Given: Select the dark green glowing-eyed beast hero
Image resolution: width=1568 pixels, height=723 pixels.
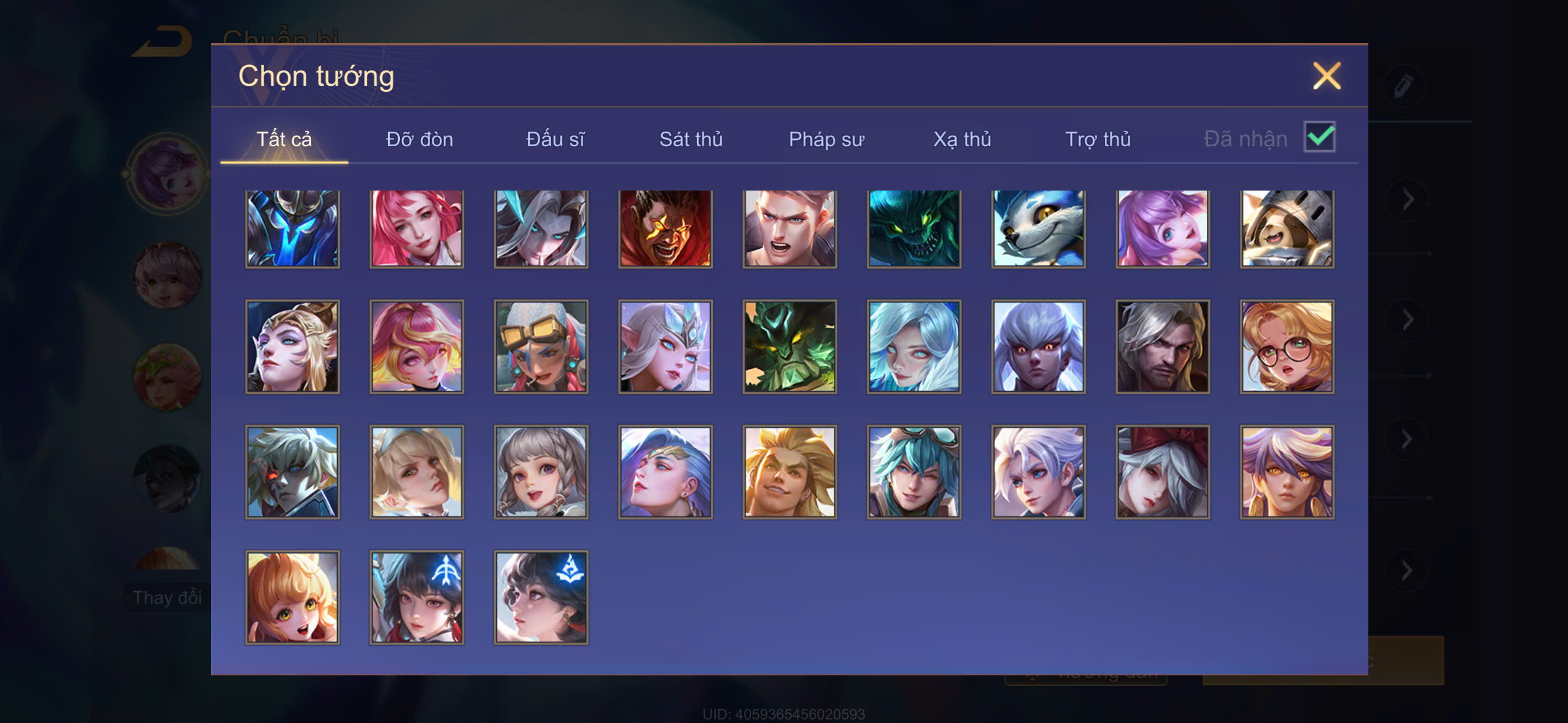Looking at the screenshot, I should click(x=914, y=228).
